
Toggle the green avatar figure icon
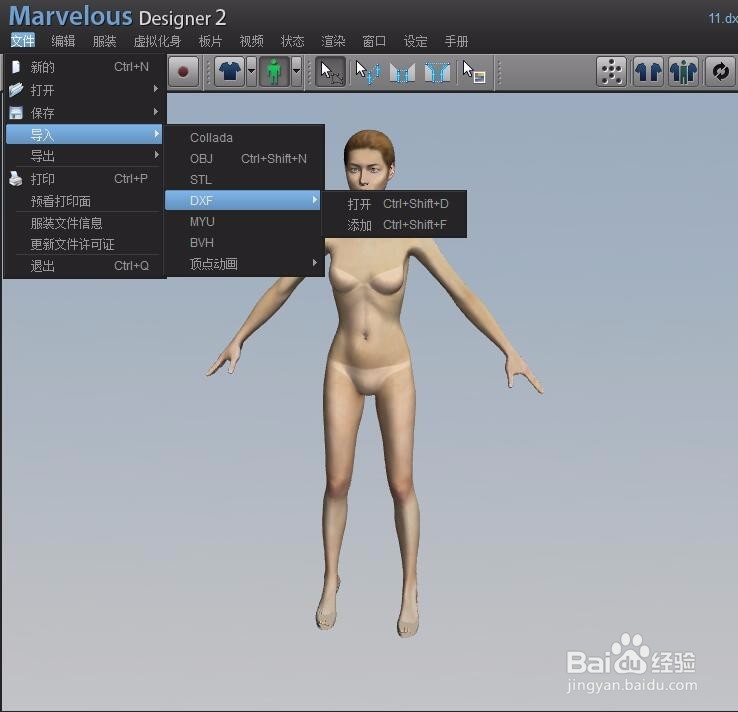(x=274, y=72)
